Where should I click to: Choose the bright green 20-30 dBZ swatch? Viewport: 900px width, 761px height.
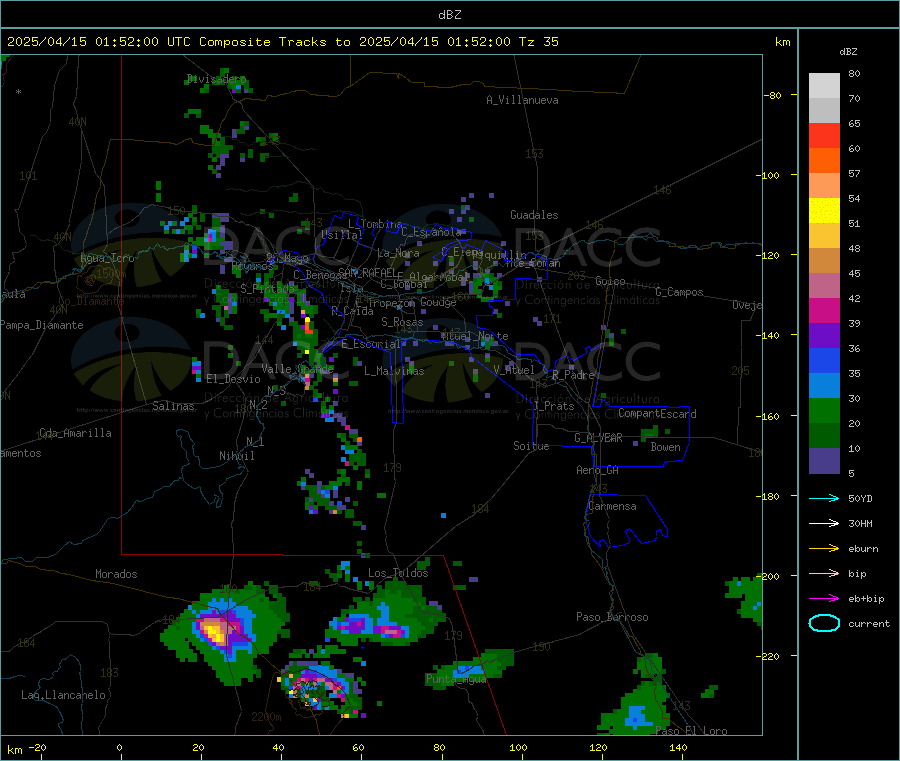[824, 411]
